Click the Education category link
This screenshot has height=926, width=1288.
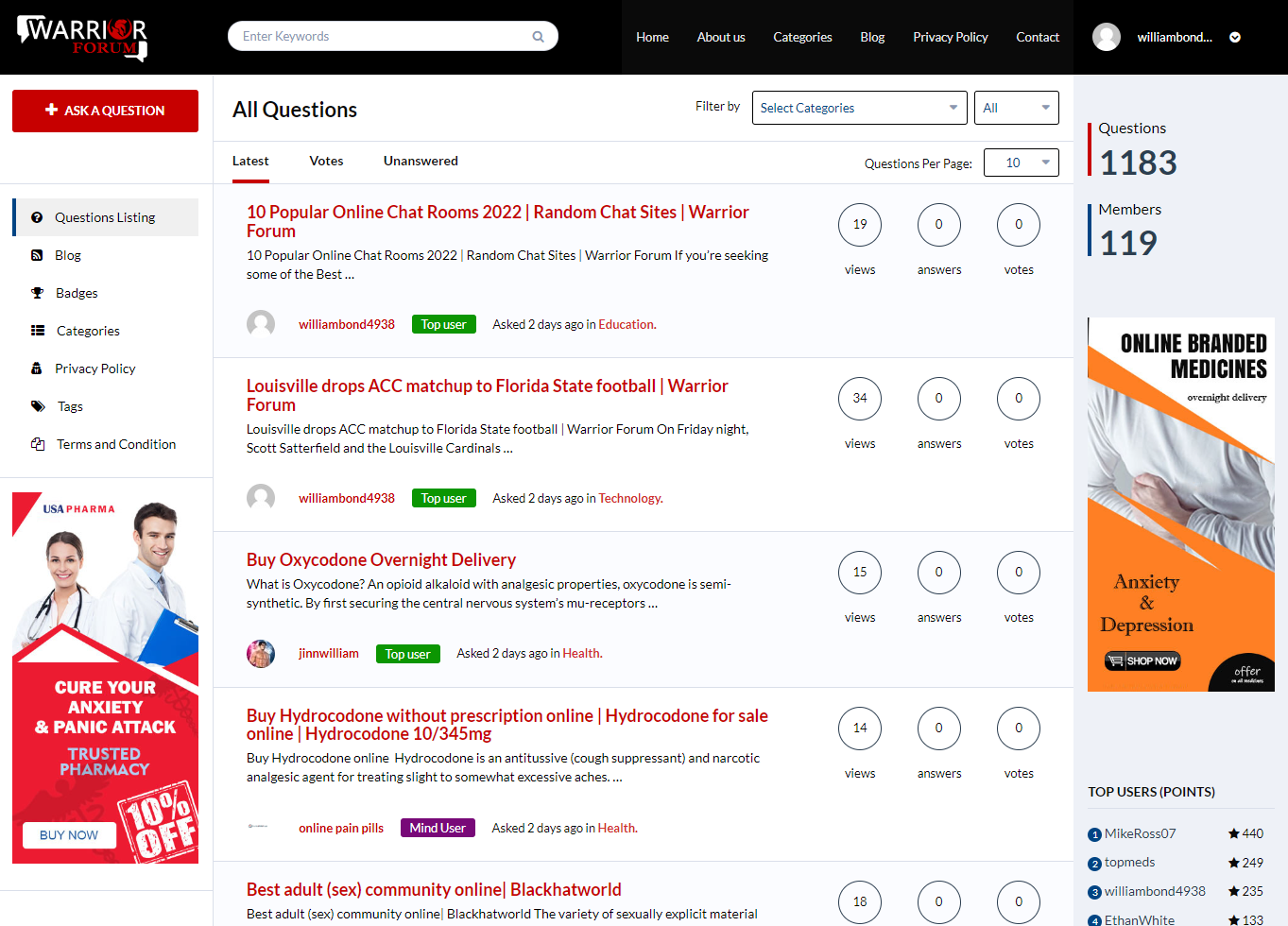(x=627, y=325)
